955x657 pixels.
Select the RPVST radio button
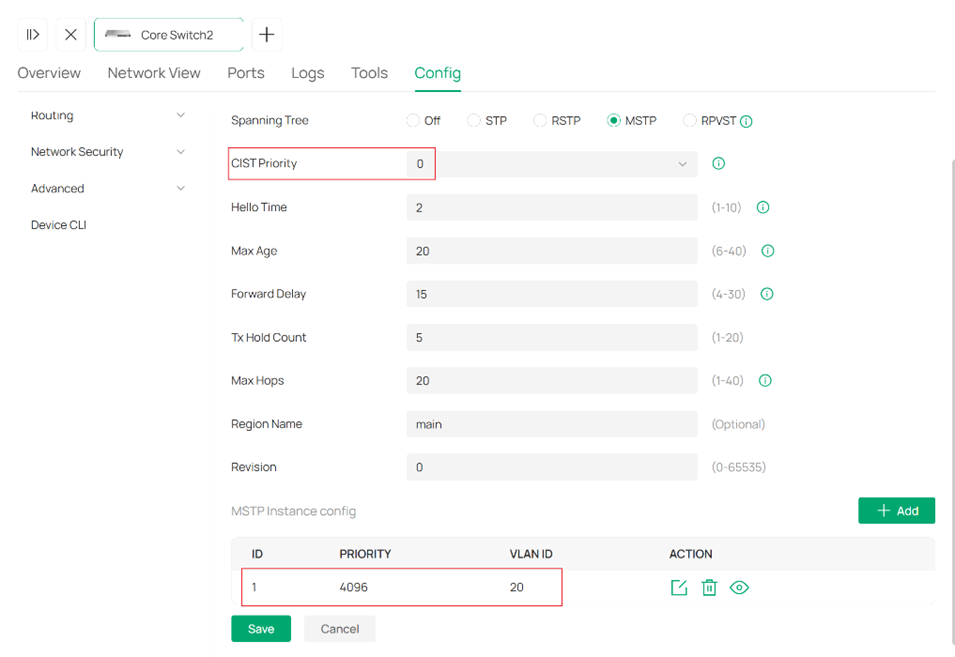[689, 121]
